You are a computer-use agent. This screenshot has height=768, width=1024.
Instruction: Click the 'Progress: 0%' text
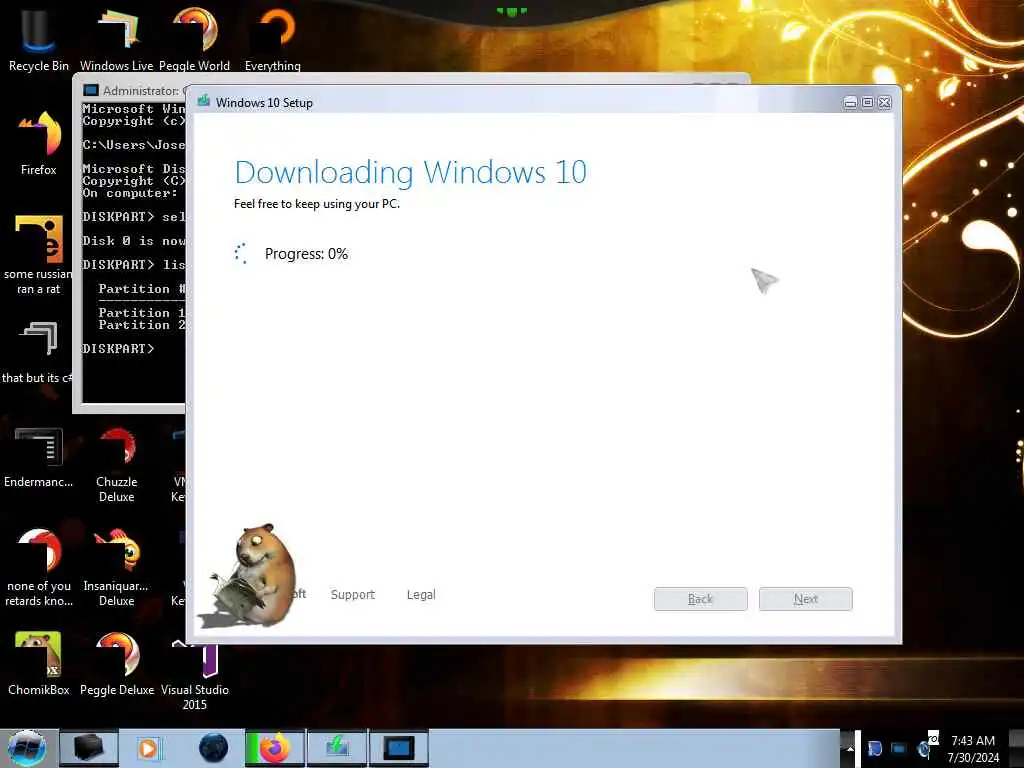click(x=306, y=253)
